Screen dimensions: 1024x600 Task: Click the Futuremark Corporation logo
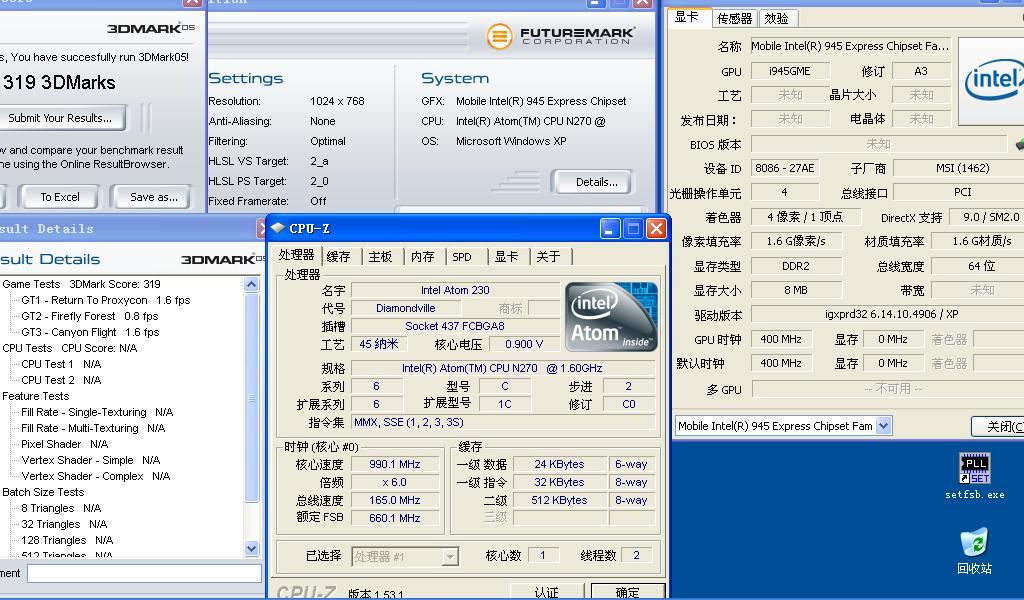(x=560, y=35)
